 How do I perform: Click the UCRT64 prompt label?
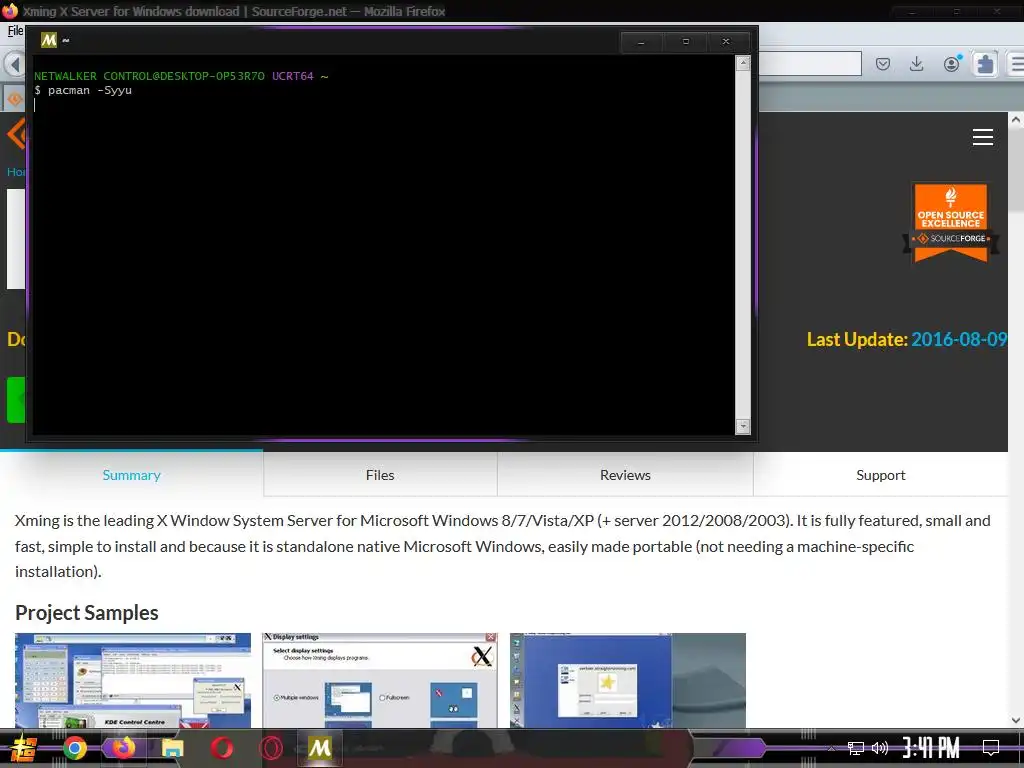pyautogui.click(x=293, y=76)
